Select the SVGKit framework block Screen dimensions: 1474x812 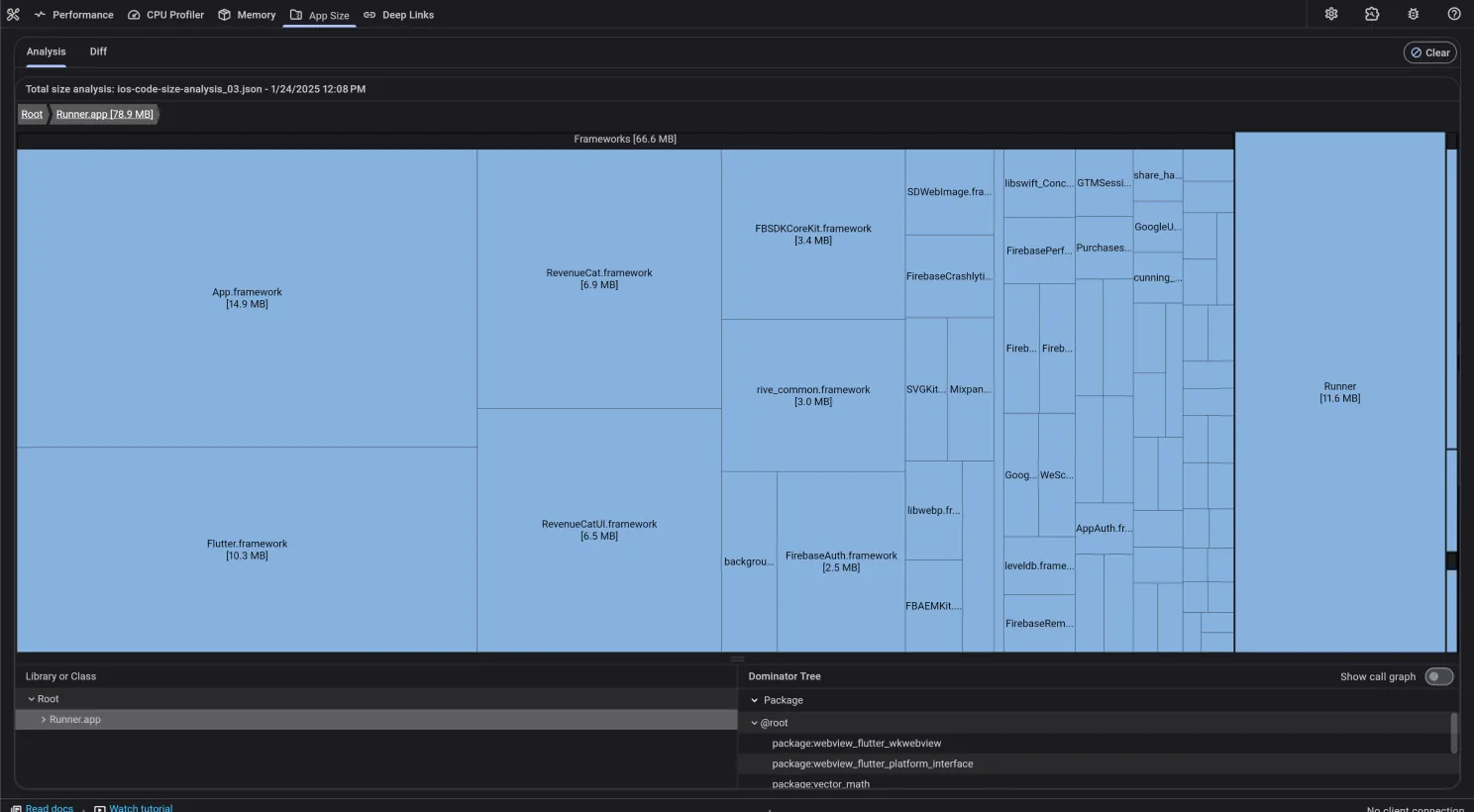[x=926, y=389]
